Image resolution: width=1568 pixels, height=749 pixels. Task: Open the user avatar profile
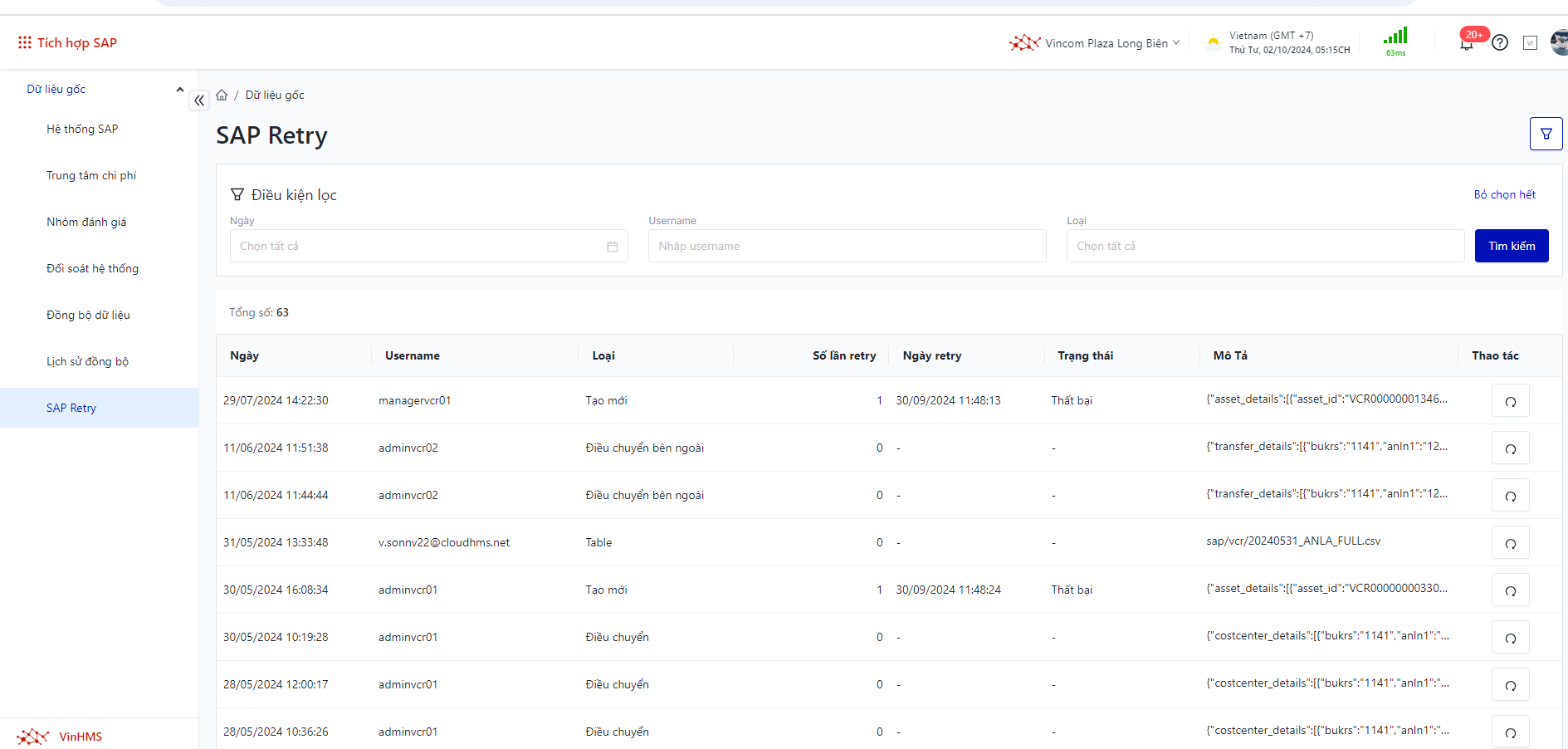click(1559, 42)
